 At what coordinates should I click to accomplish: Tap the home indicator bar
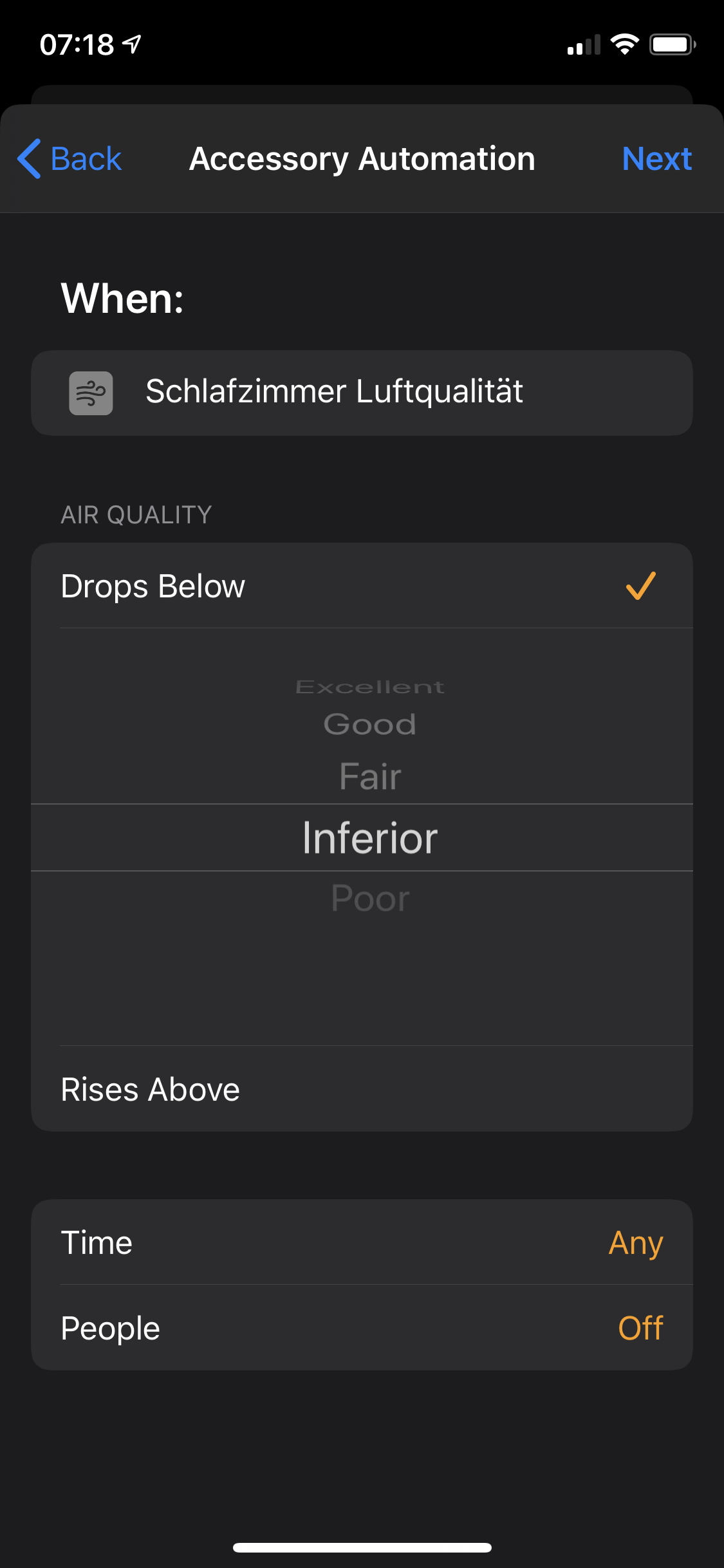tap(362, 1547)
